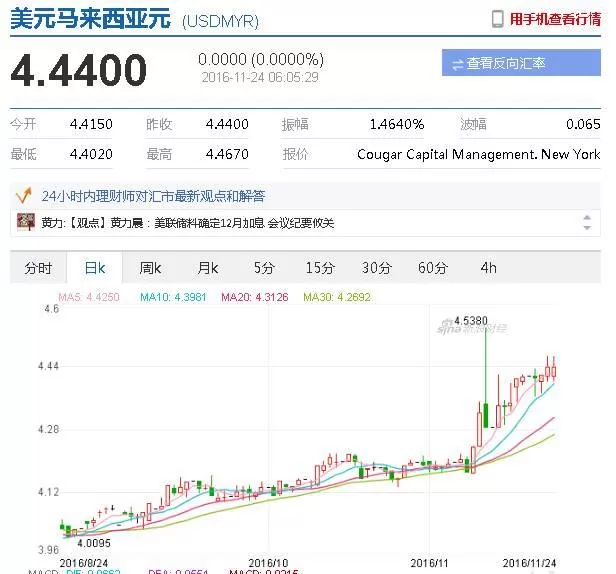Click the 2016/10 date axis label

pyautogui.click(x=268, y=563)
